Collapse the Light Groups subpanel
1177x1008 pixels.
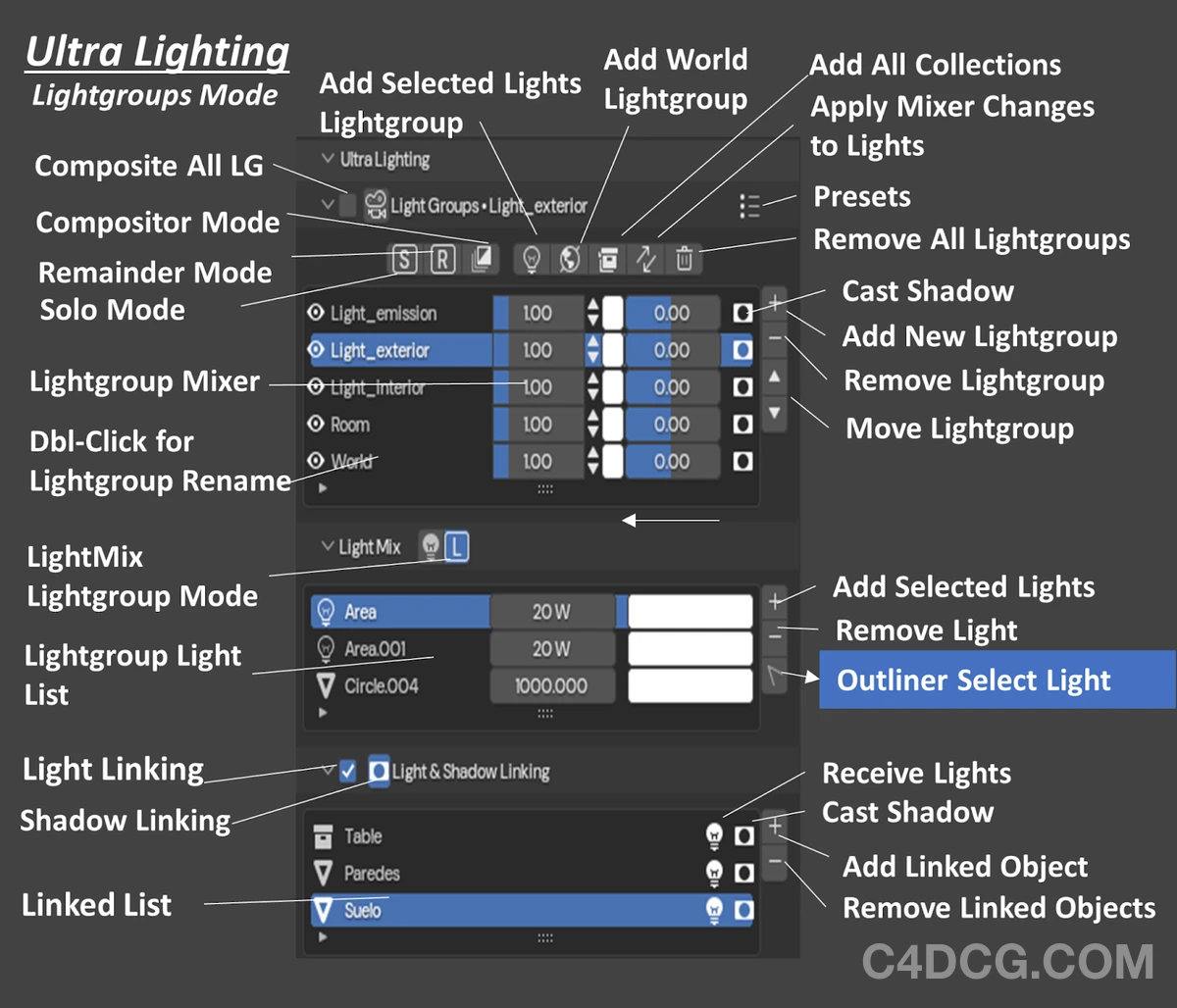(x=328, y=206)
